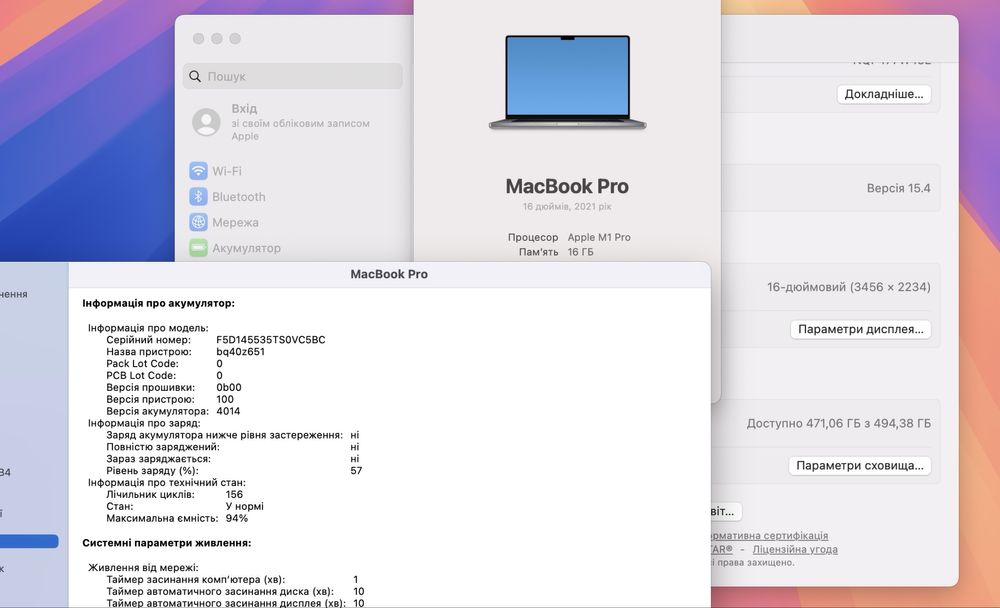
Task: Click serial number F5D145535TS0VC5BC
Action: point(270,339)
